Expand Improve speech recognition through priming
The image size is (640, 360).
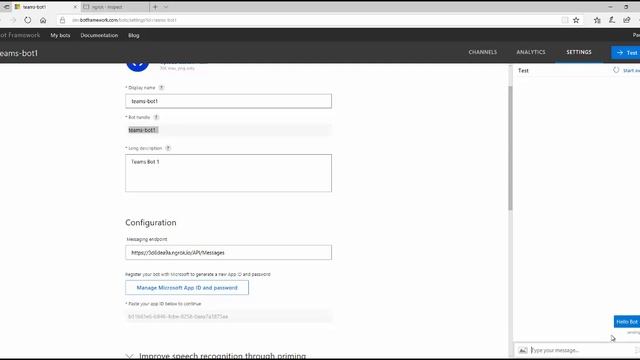pos(216,356)
